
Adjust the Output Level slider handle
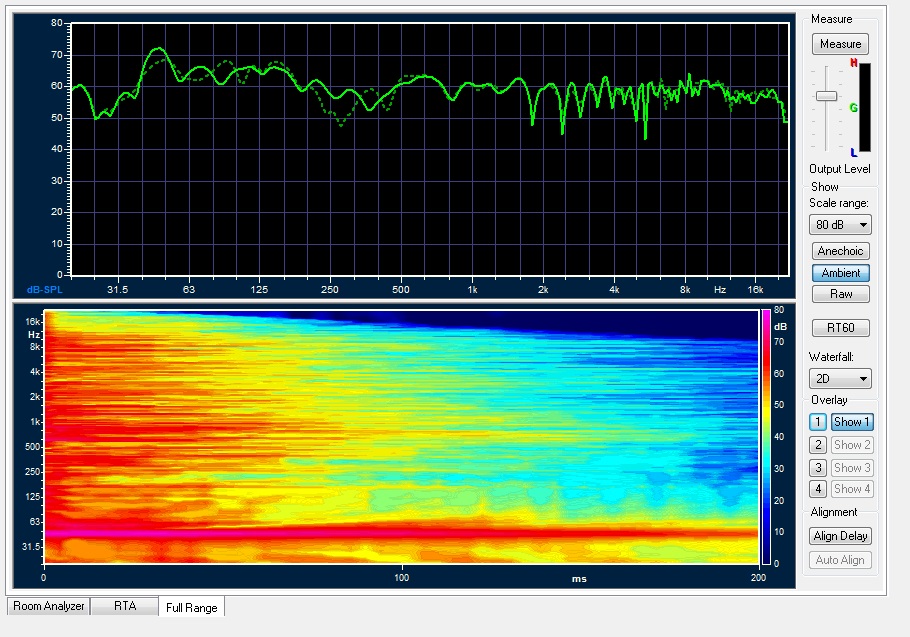(x=826, y=96)
